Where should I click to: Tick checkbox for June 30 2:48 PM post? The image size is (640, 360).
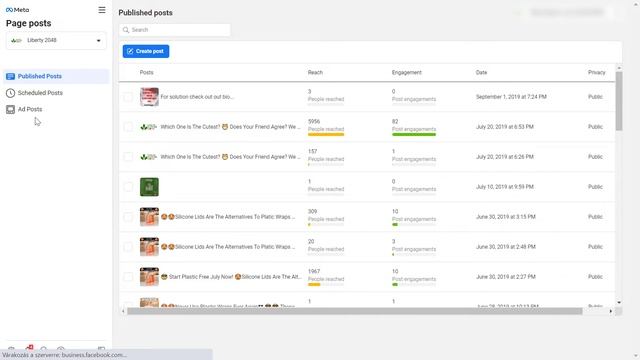tap(128, 247)
